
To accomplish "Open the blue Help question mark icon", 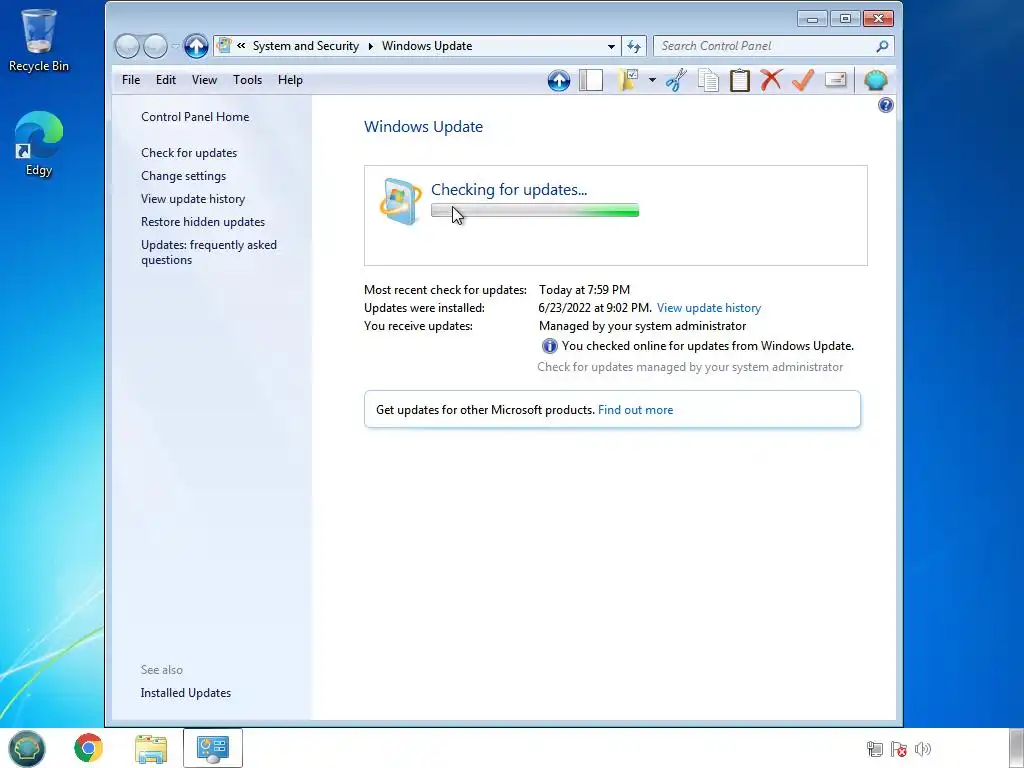I will [x=886, y=105].
